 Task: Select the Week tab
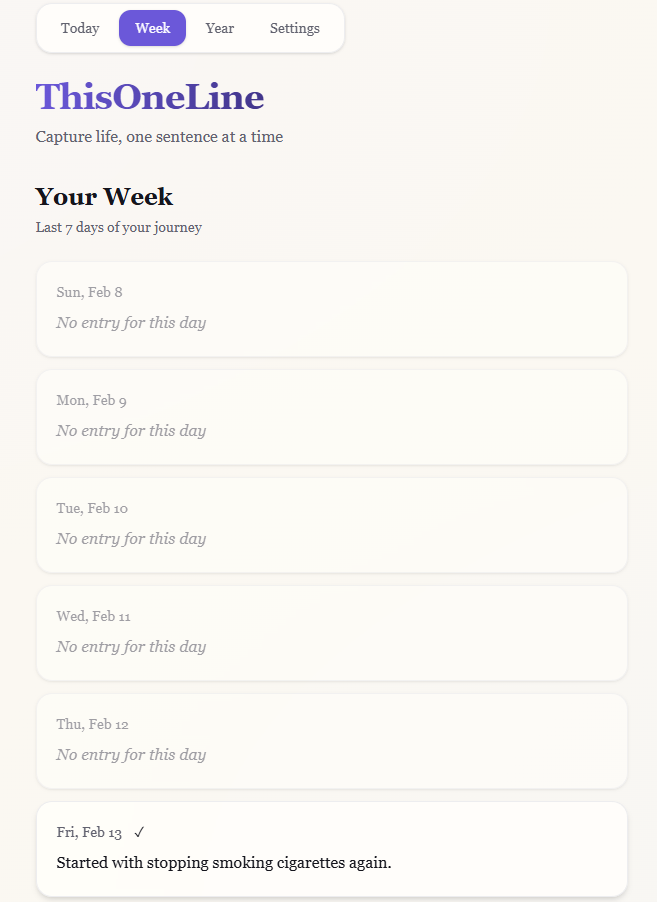tap(152, 28)
